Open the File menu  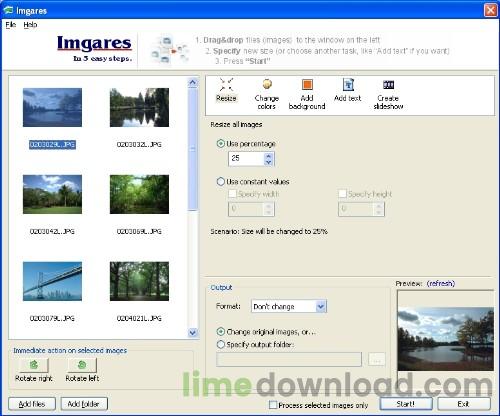pyautogui.click(x=11, y=25)
